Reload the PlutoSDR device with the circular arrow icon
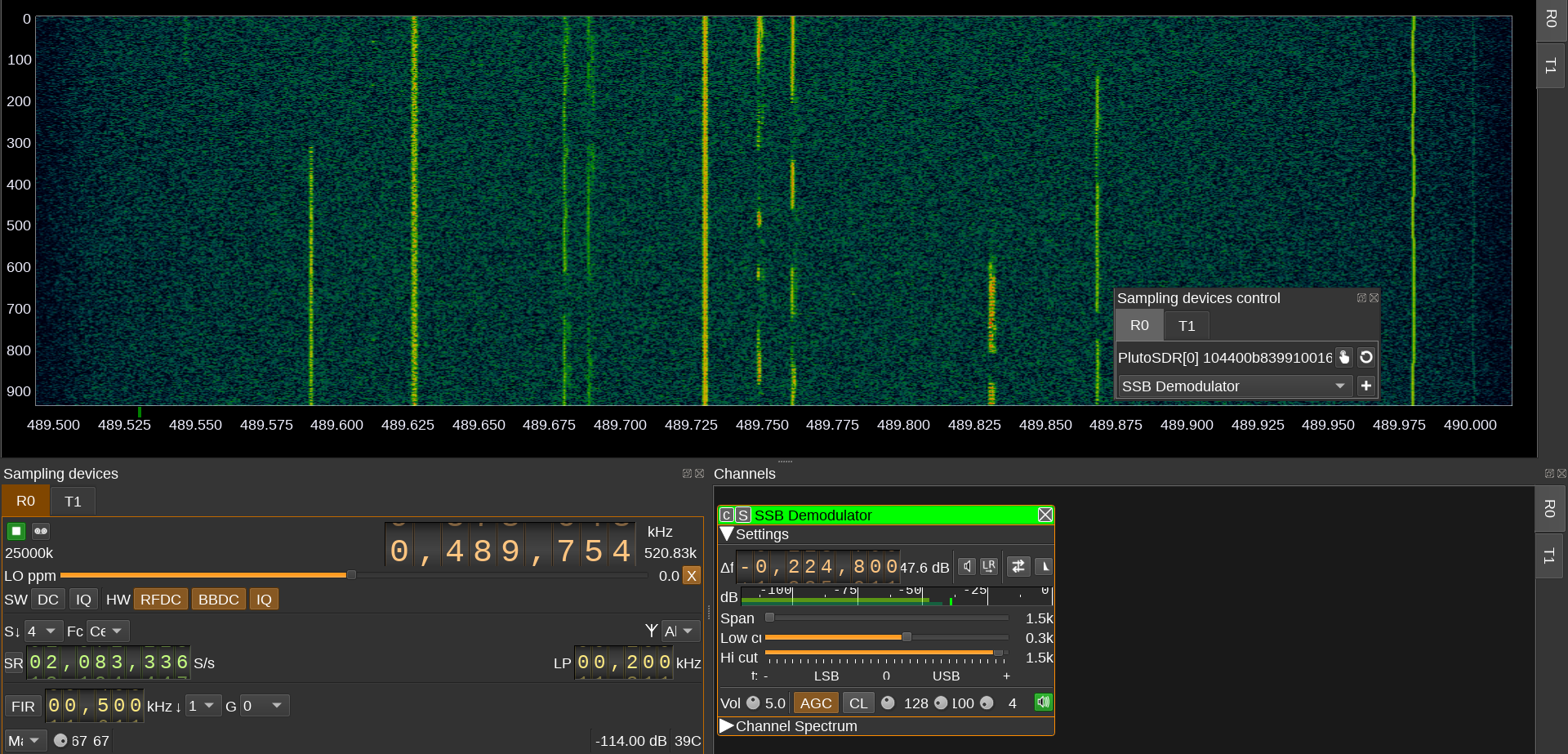1568x754 pixels. pos(1366,358)
